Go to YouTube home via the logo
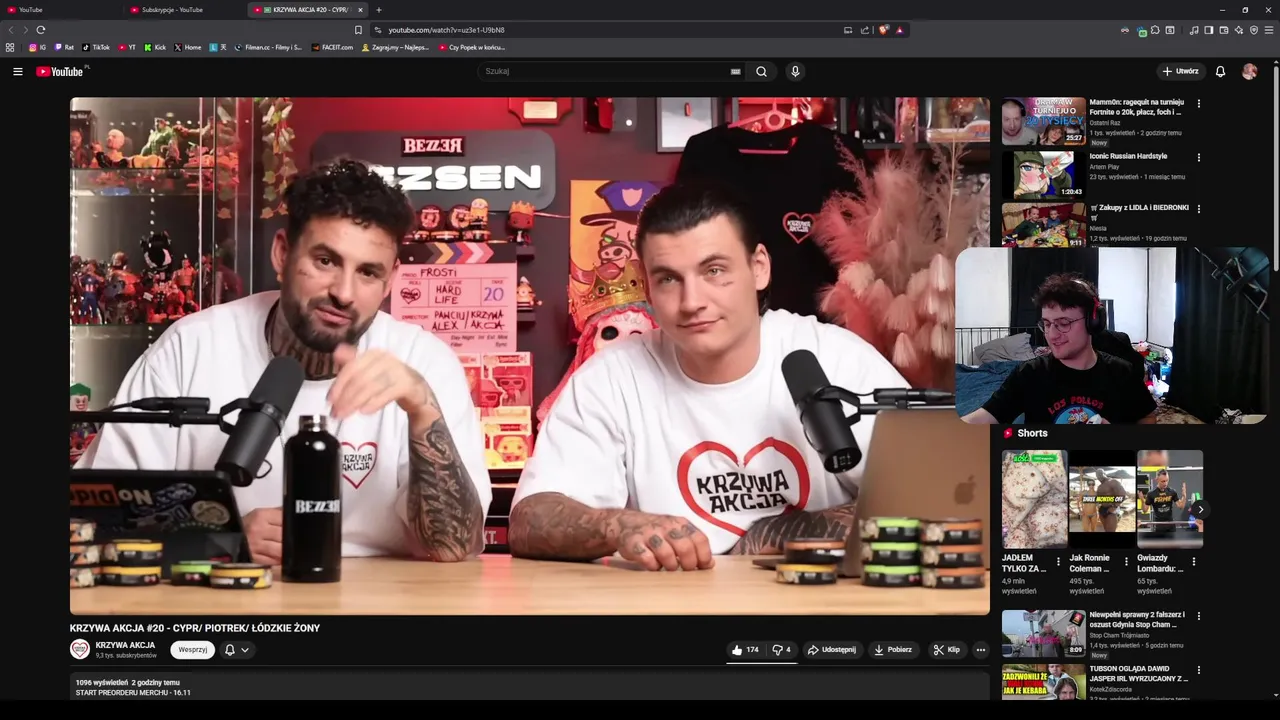Image resolution: width=1280 pixels, height=720 pixels. click(62, 71)
